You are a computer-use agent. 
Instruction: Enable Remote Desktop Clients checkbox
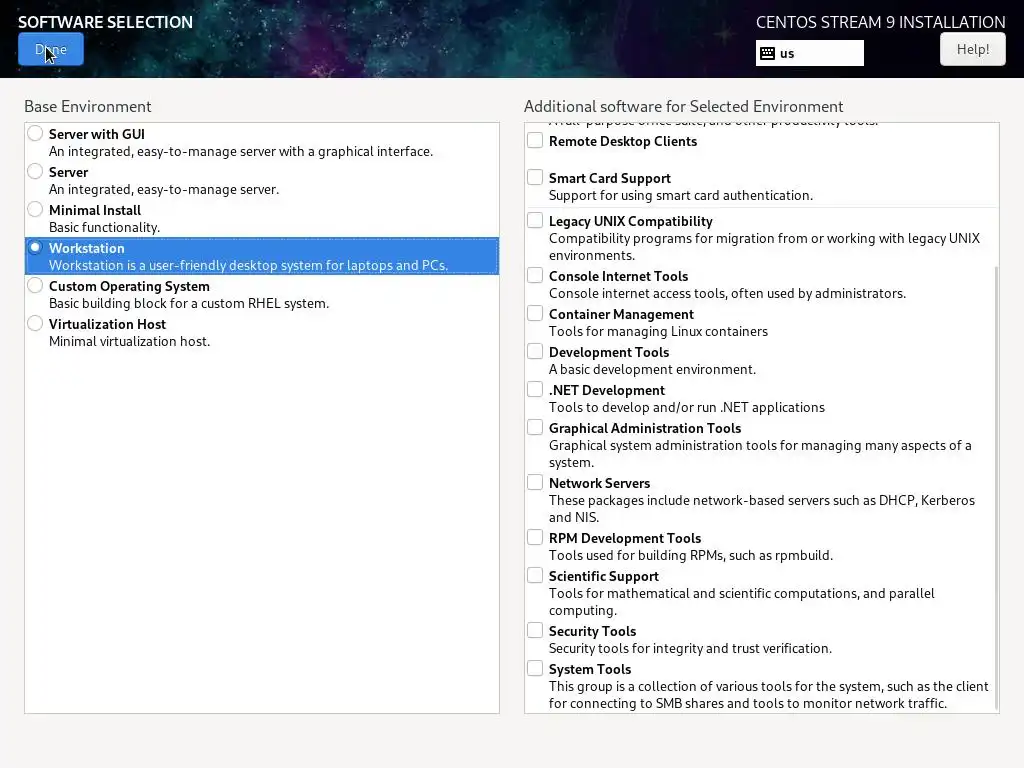(536, 141)
